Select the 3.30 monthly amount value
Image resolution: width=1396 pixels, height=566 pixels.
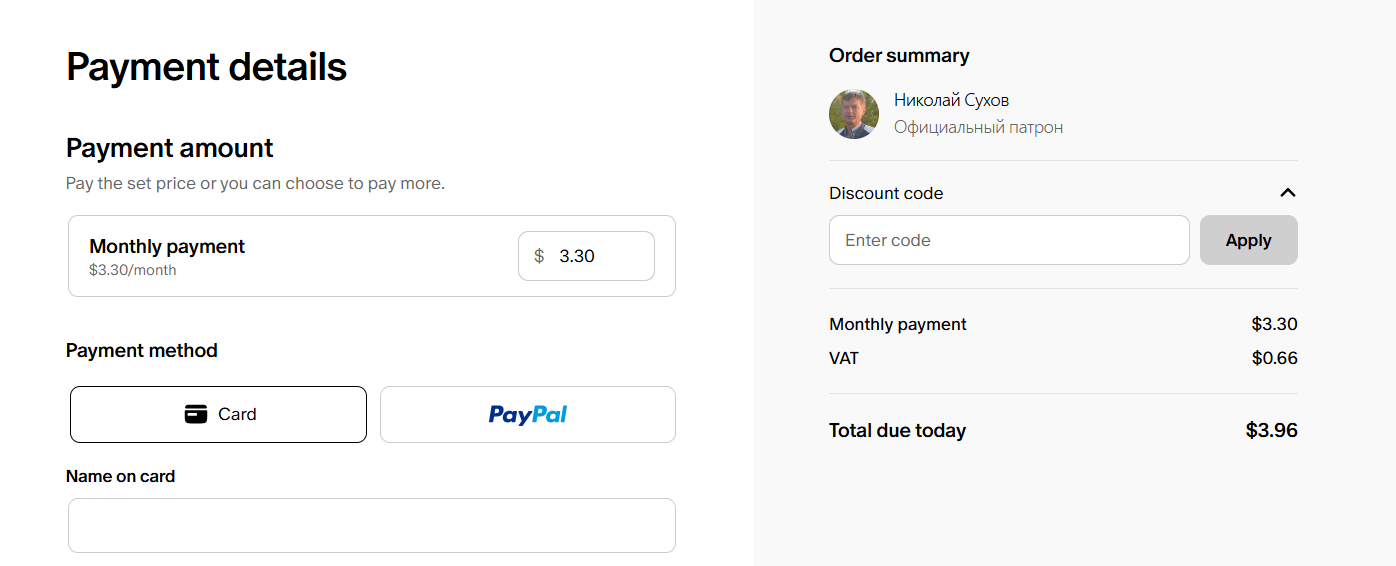pyautogui.click(x=577, y=256)
